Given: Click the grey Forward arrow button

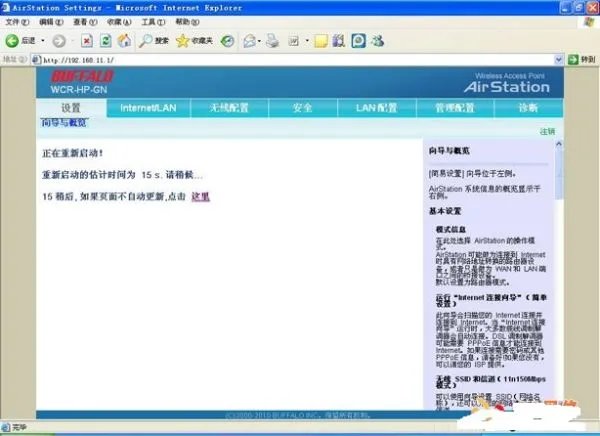Looking at the screenshot, I should 59,41.
